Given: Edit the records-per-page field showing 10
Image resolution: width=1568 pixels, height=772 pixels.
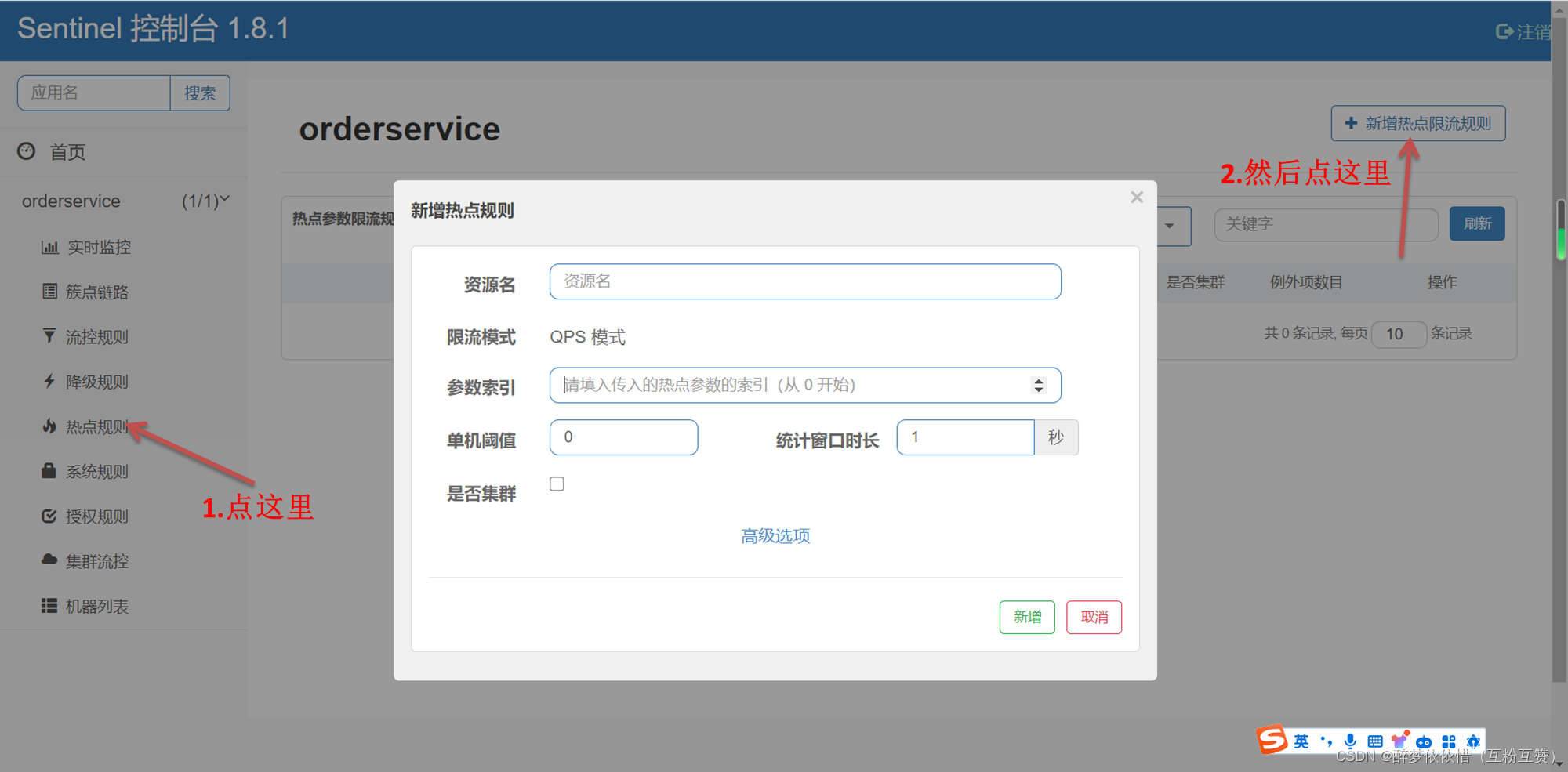Looking at the screenshot, I should [1399, 334].
